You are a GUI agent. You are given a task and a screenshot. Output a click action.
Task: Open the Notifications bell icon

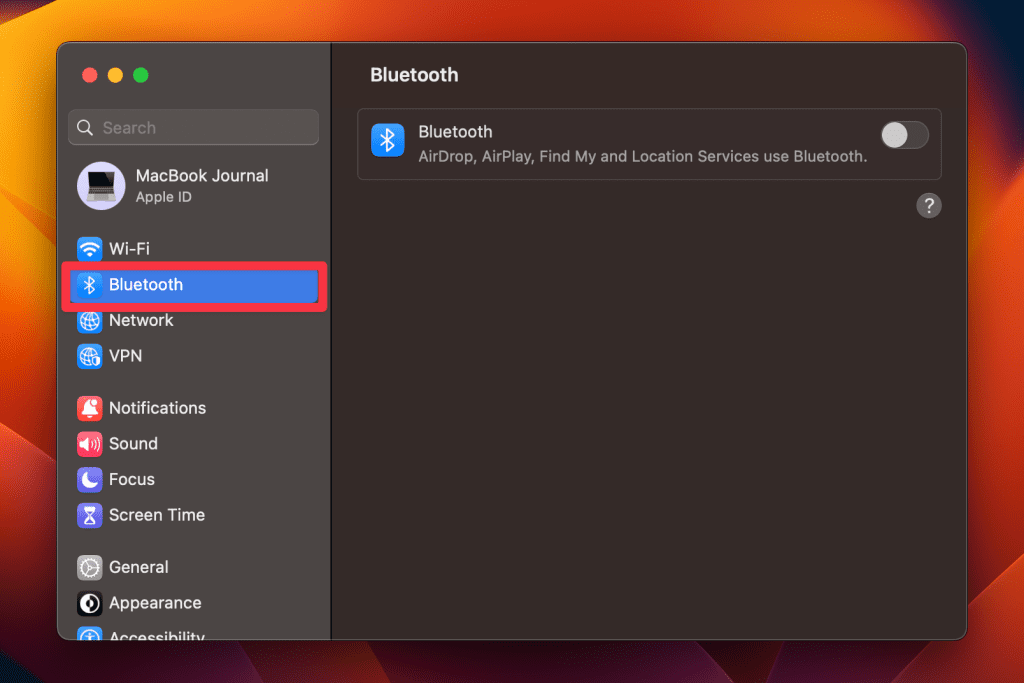click(x=89, y=408)
